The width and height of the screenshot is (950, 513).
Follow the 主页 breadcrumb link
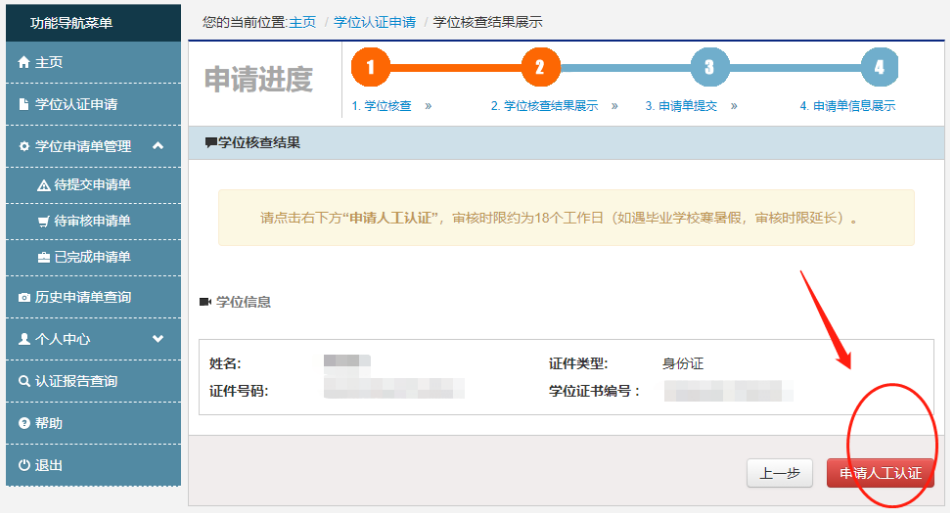(302, 21)
